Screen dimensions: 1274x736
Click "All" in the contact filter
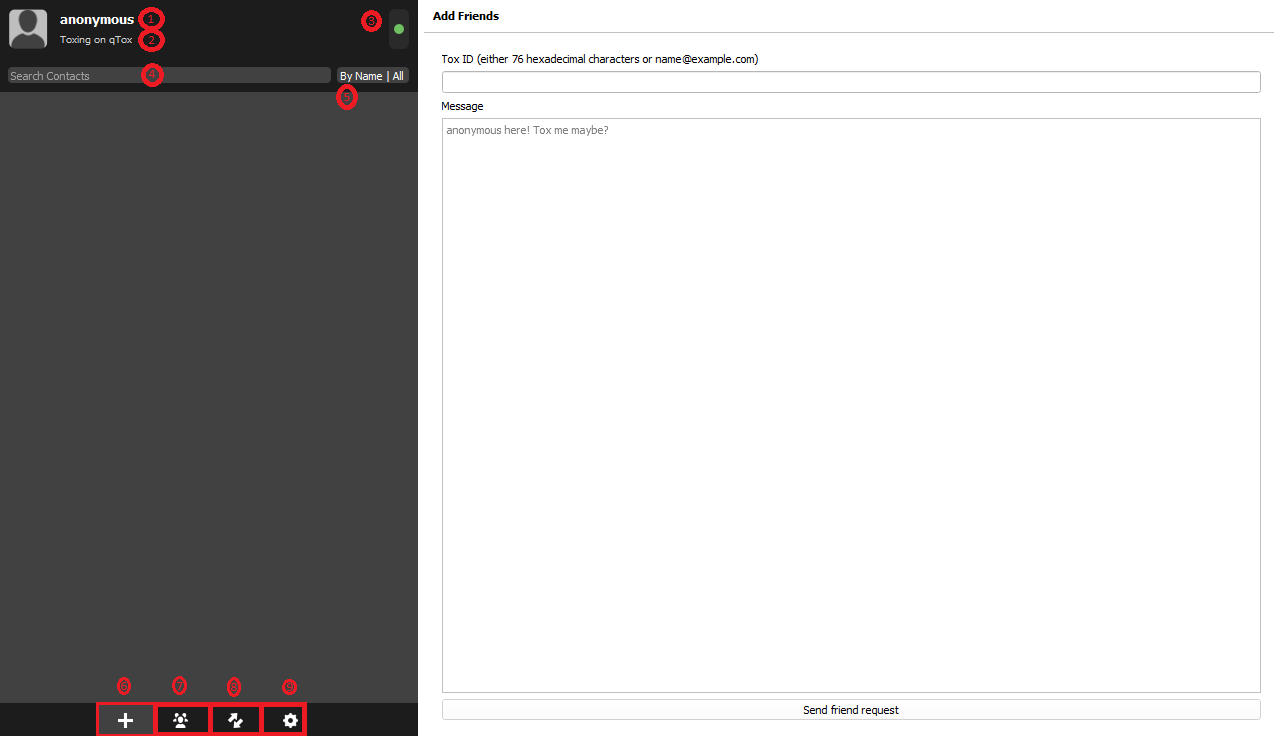point(398,76)
